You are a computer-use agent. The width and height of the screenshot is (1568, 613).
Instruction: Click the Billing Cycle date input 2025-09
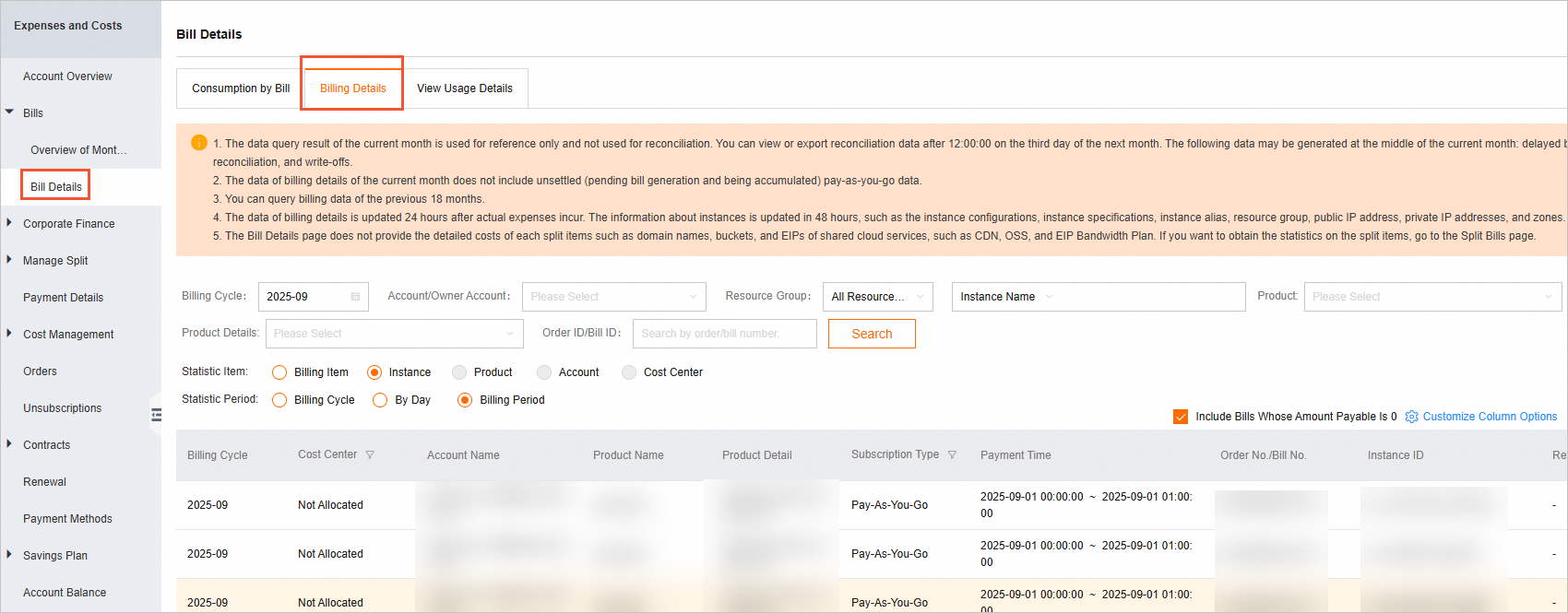pos(314,297)
